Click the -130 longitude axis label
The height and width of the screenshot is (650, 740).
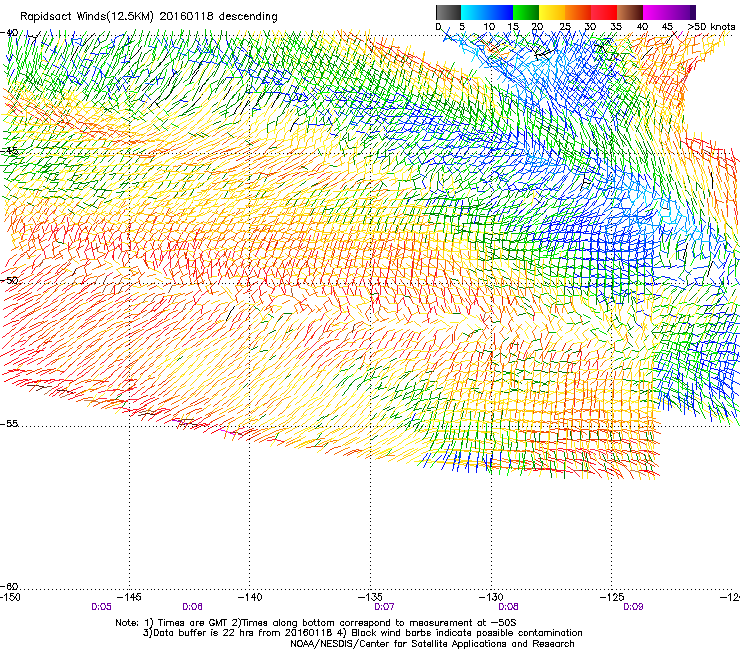491,597
